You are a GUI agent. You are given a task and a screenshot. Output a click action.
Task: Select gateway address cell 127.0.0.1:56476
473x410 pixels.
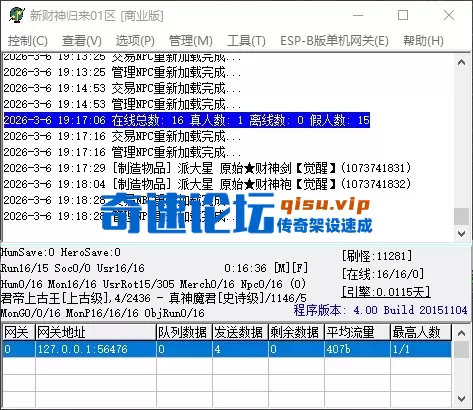point(96,349)
